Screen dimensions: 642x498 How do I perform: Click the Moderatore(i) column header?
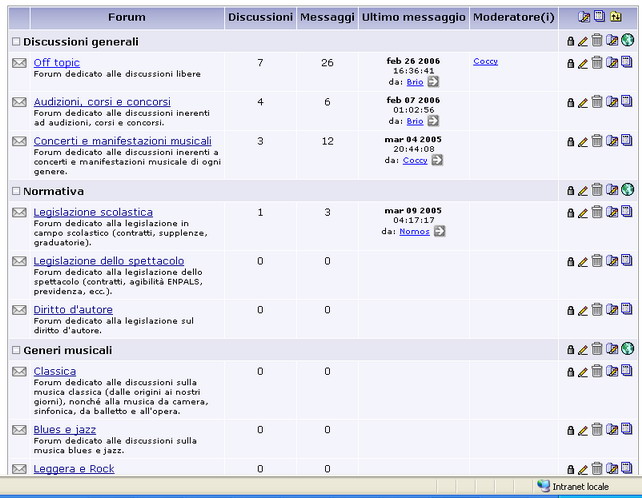click(513, 17)
